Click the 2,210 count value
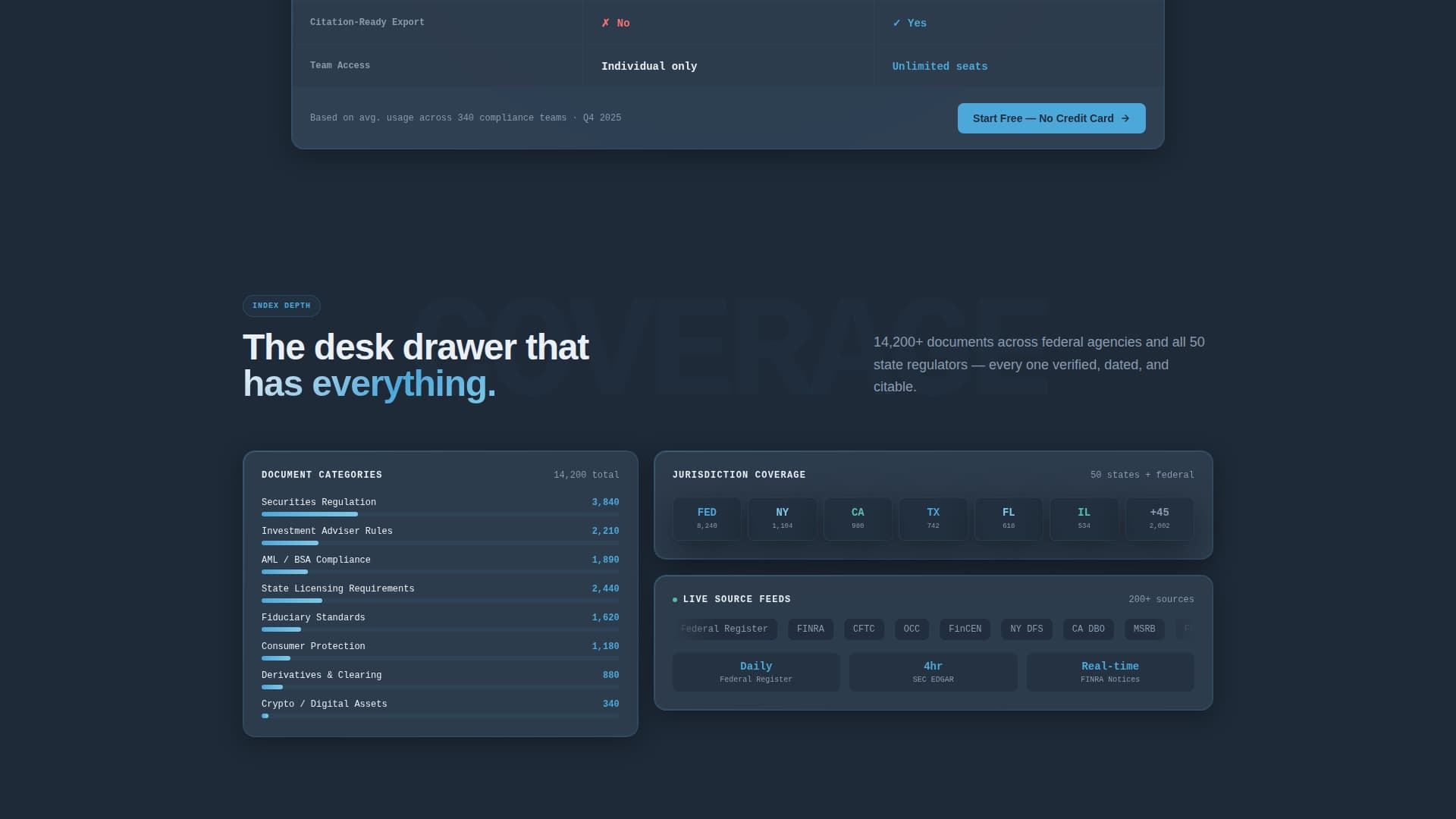1456x819 pixels. pyautogui.click(x=605, y=532)
